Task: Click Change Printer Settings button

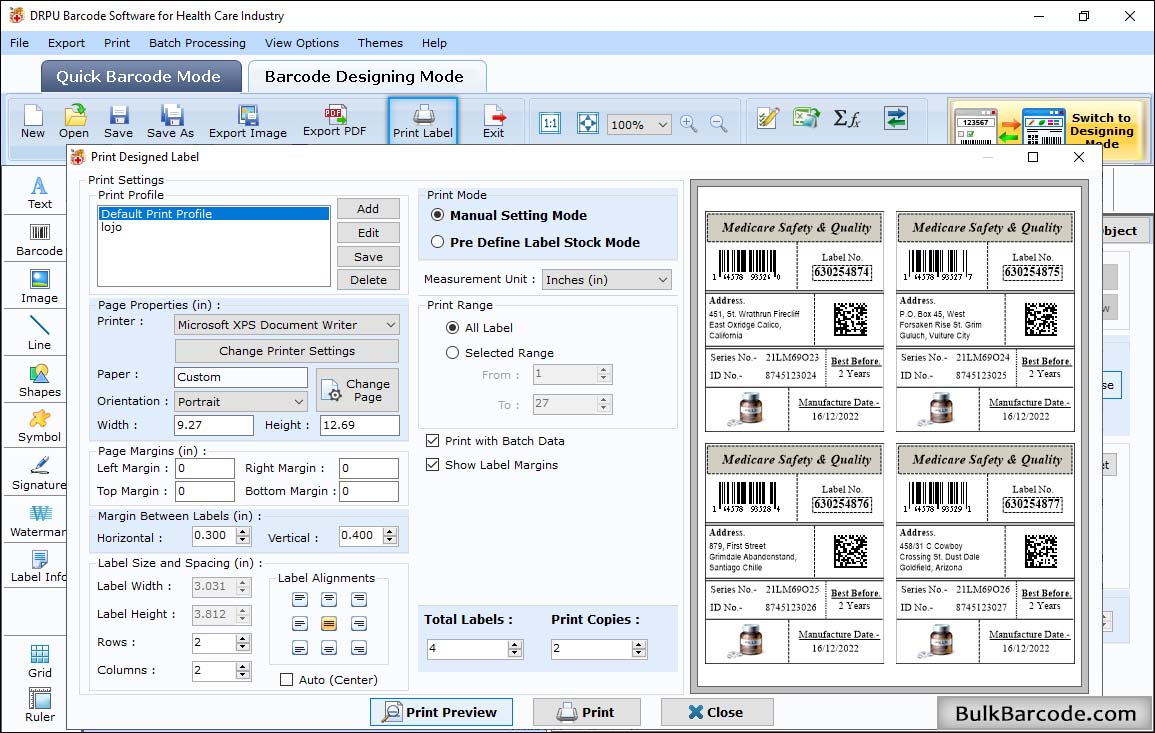Action: [287, 351]
